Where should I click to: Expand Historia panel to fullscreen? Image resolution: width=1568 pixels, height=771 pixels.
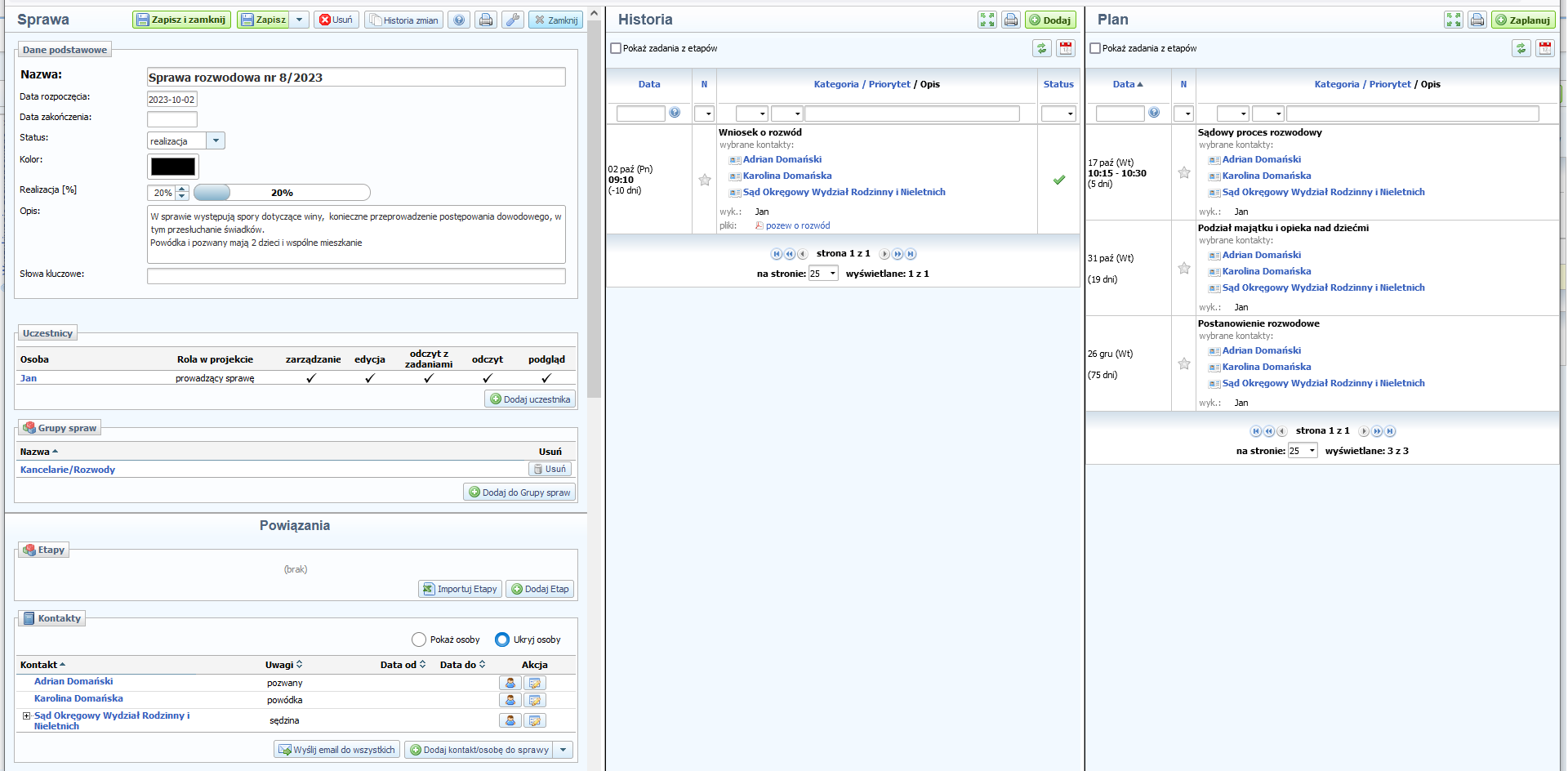pyautogui.click(x=987, y=20)
